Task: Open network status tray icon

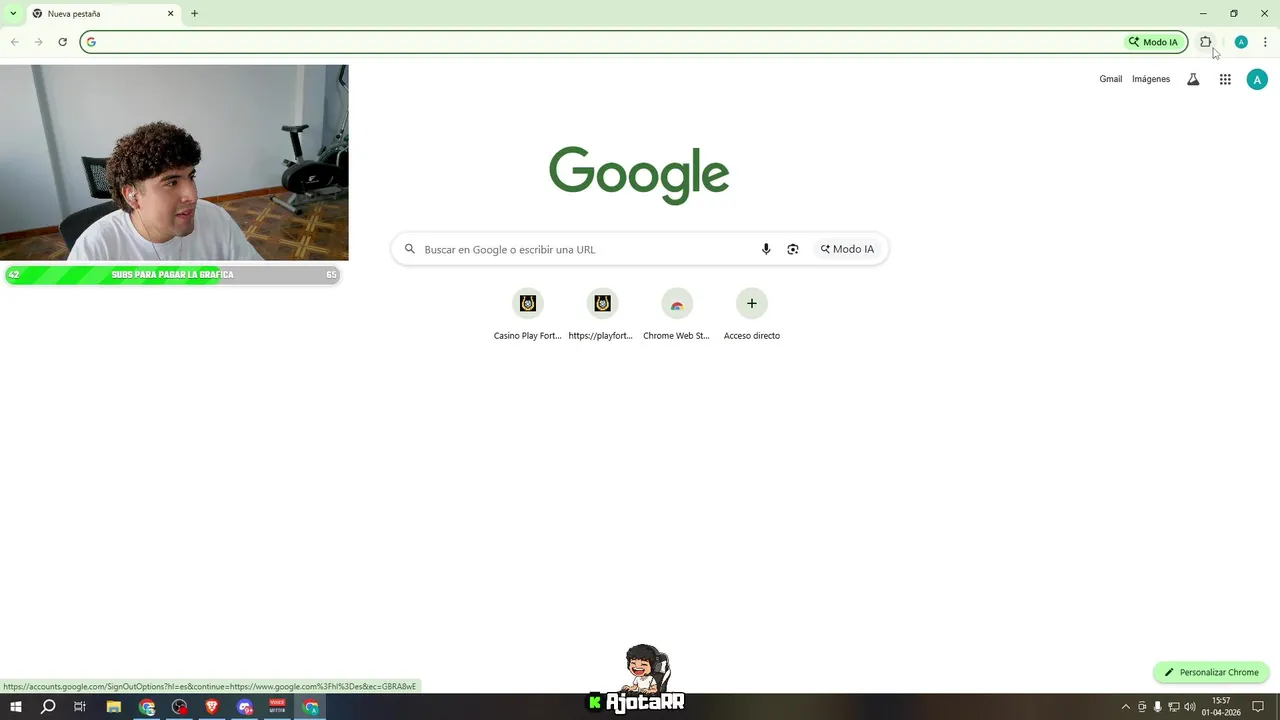Action: (1174, 707)
